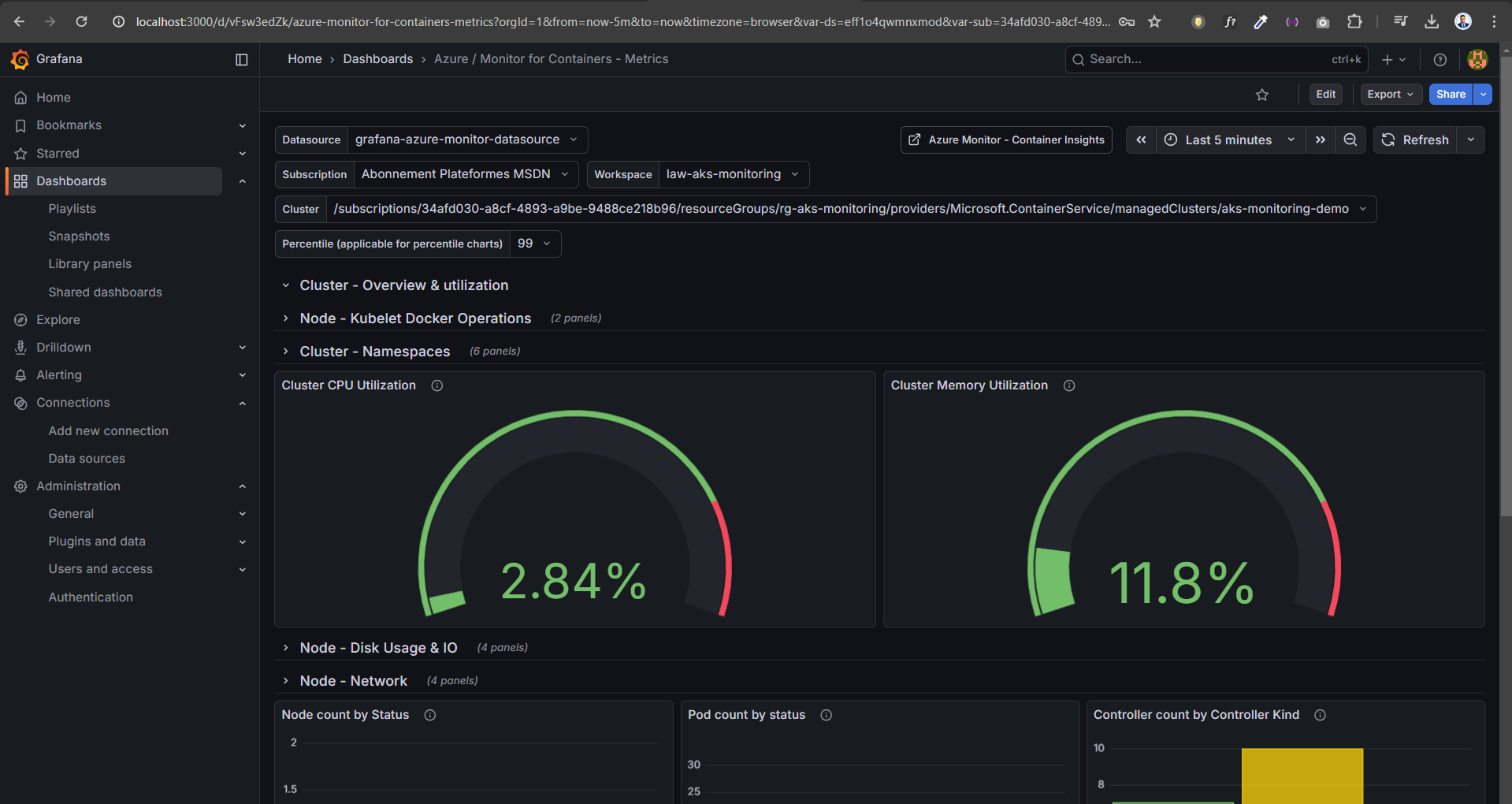
Task: Click the Grafana logo icon
Action: pos(20,58)
